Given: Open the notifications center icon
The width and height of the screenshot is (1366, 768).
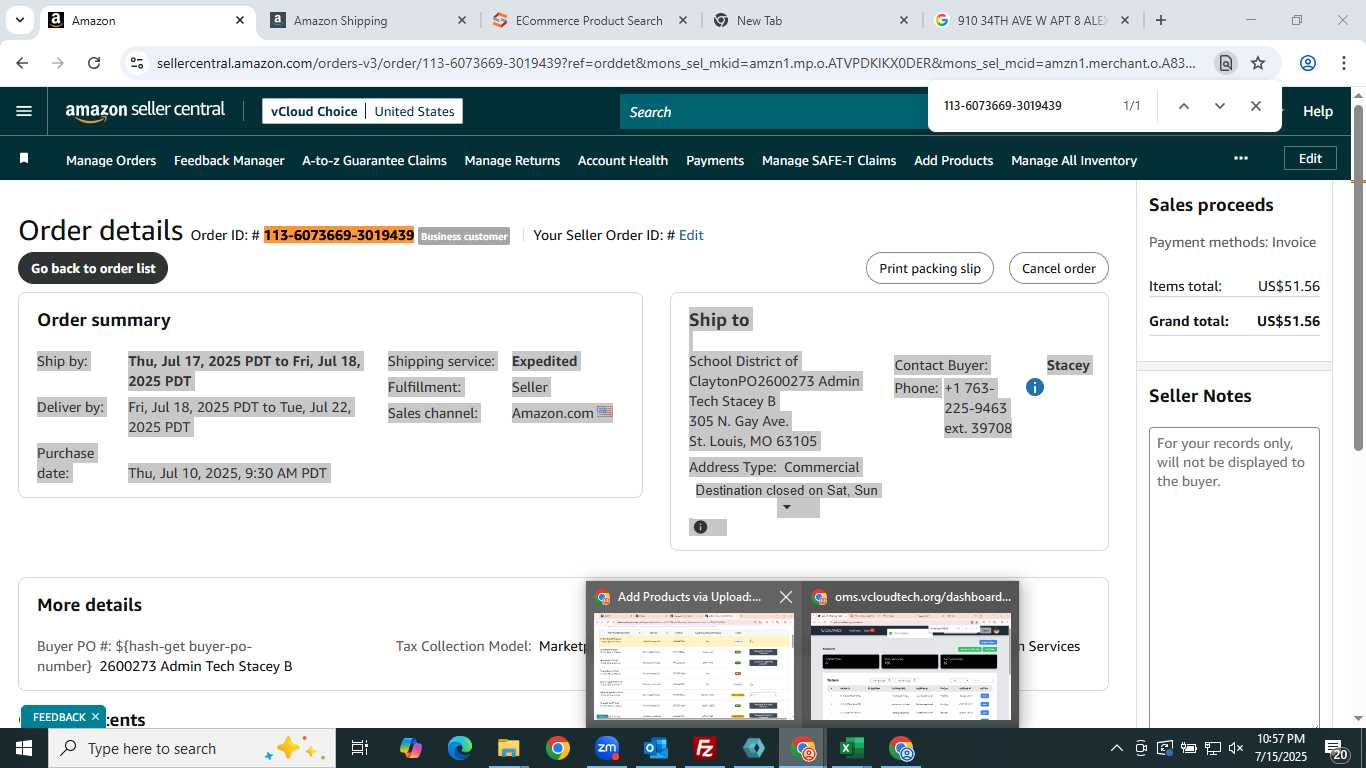Looking at the screenshot, I should tap(1336, 748).
